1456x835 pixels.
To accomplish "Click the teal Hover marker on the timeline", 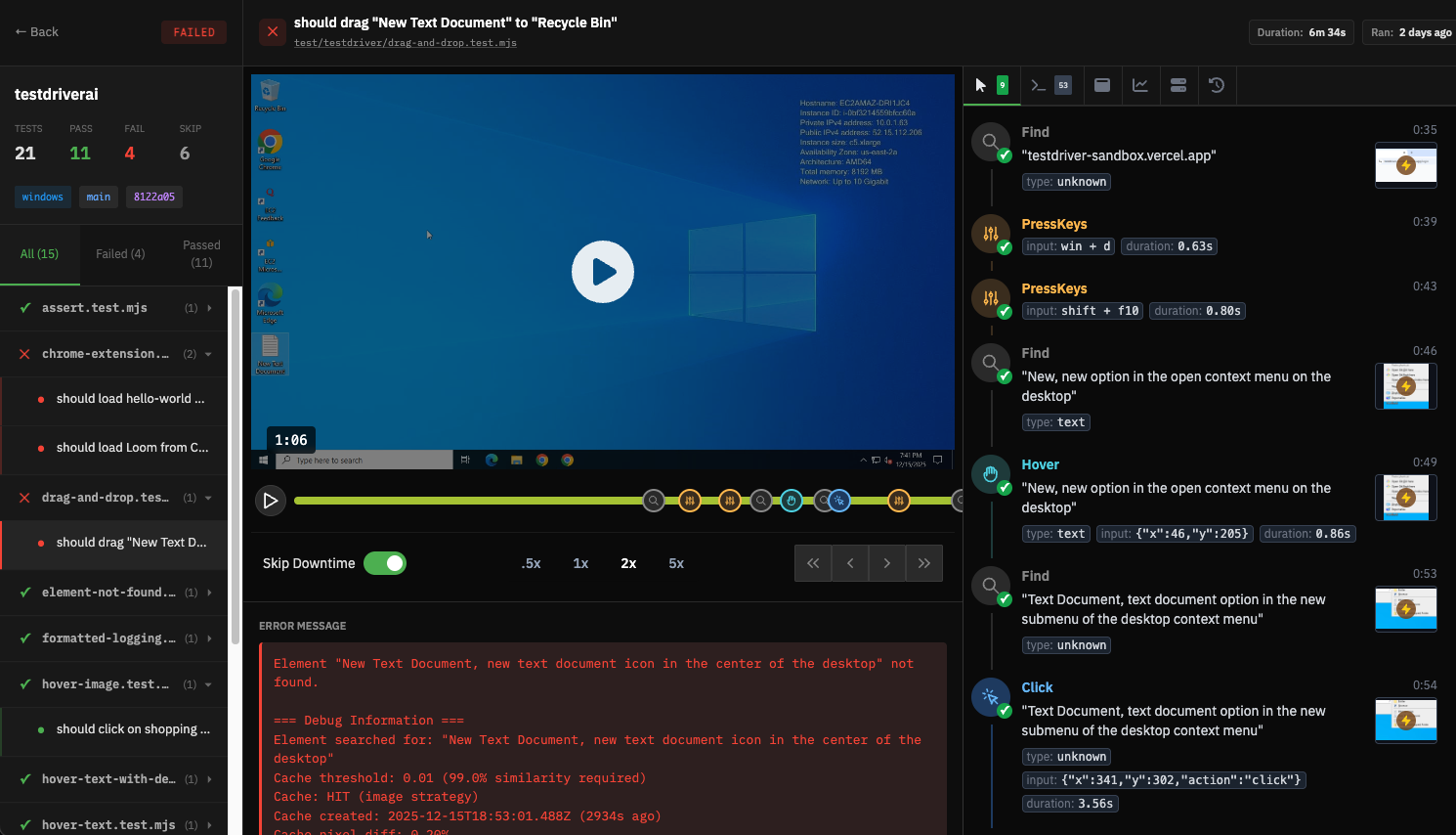I will click(792, 501).
